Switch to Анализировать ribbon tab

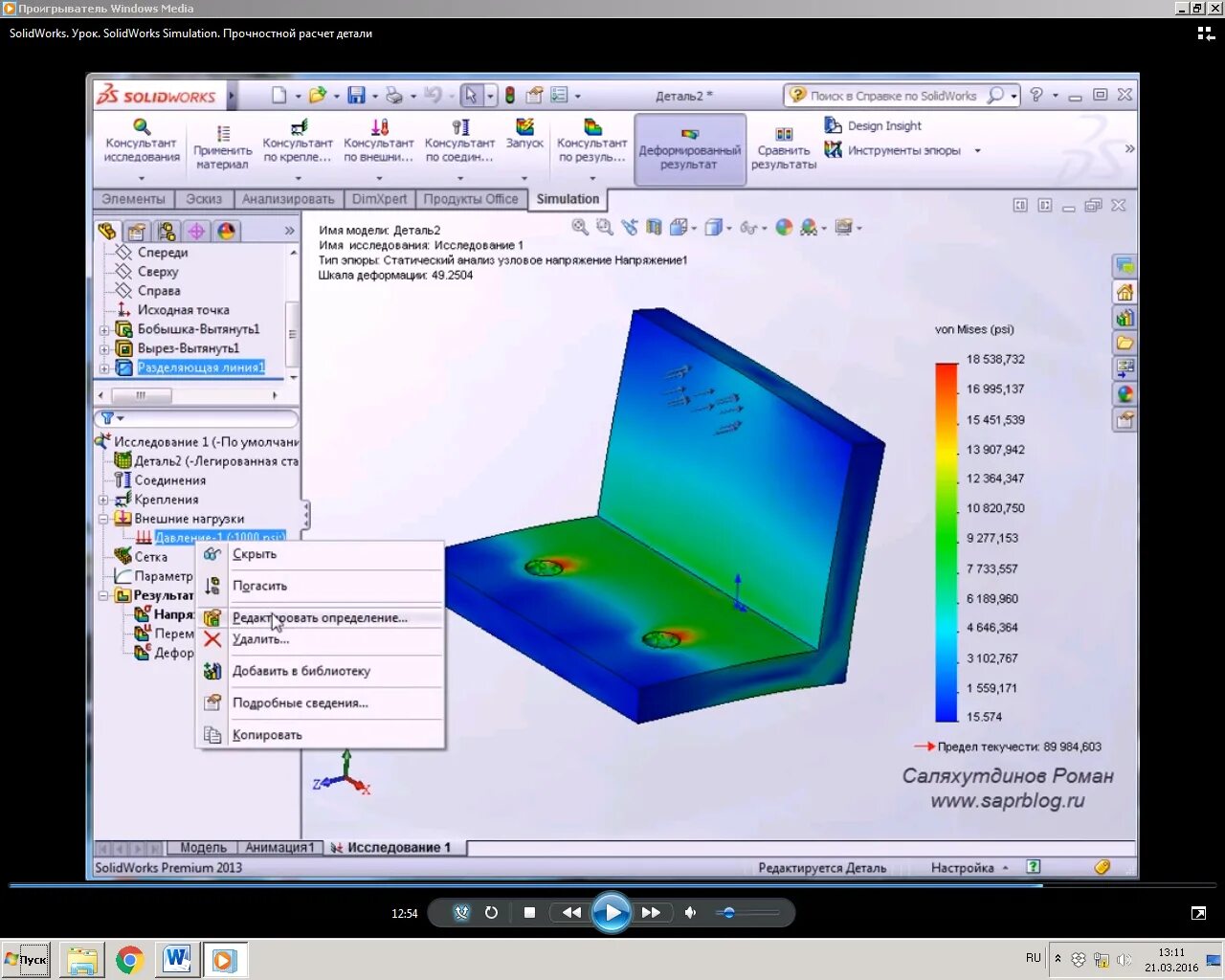(x=288, y=199)
